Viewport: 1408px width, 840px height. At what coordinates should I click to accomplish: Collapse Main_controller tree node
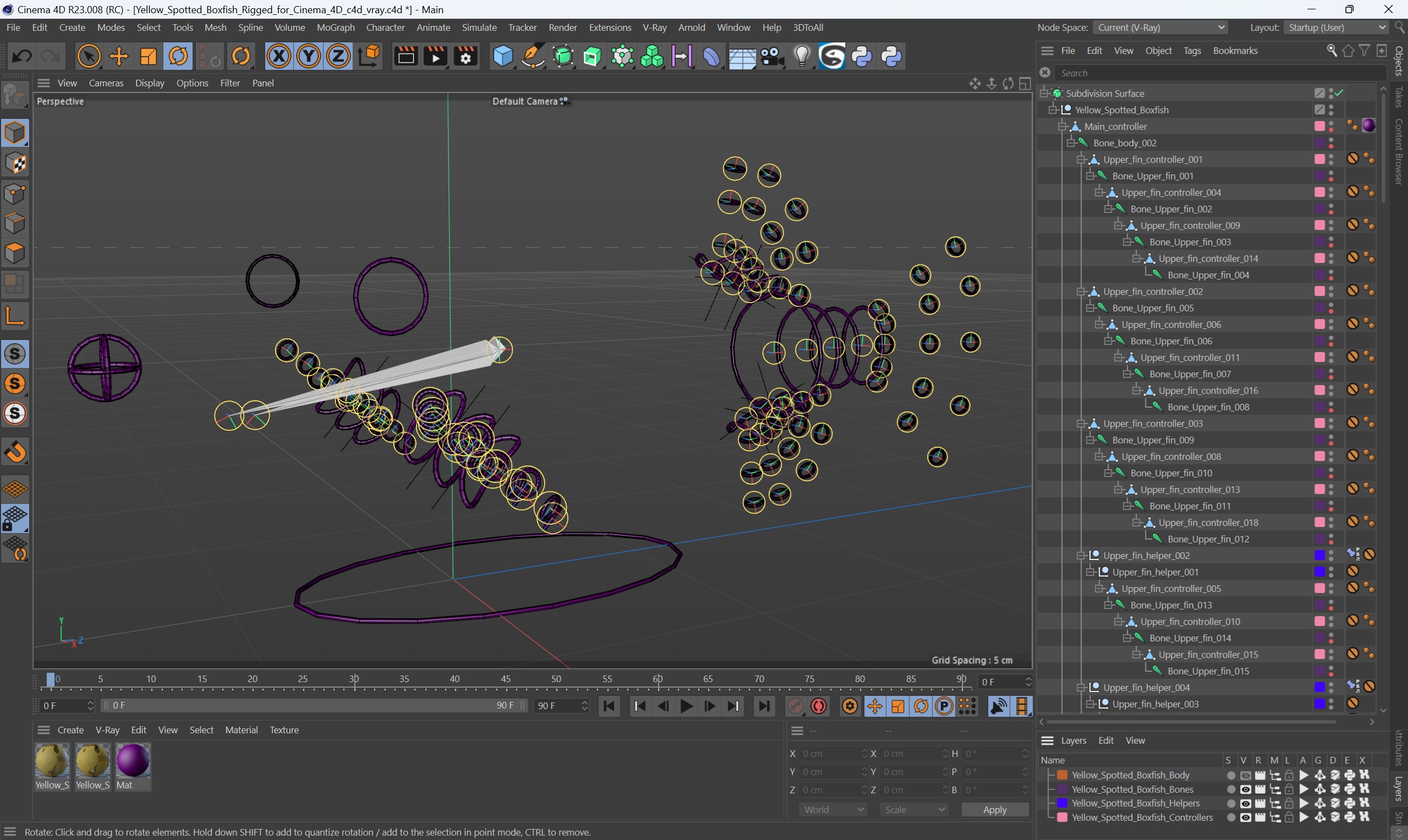point(1062,126)
